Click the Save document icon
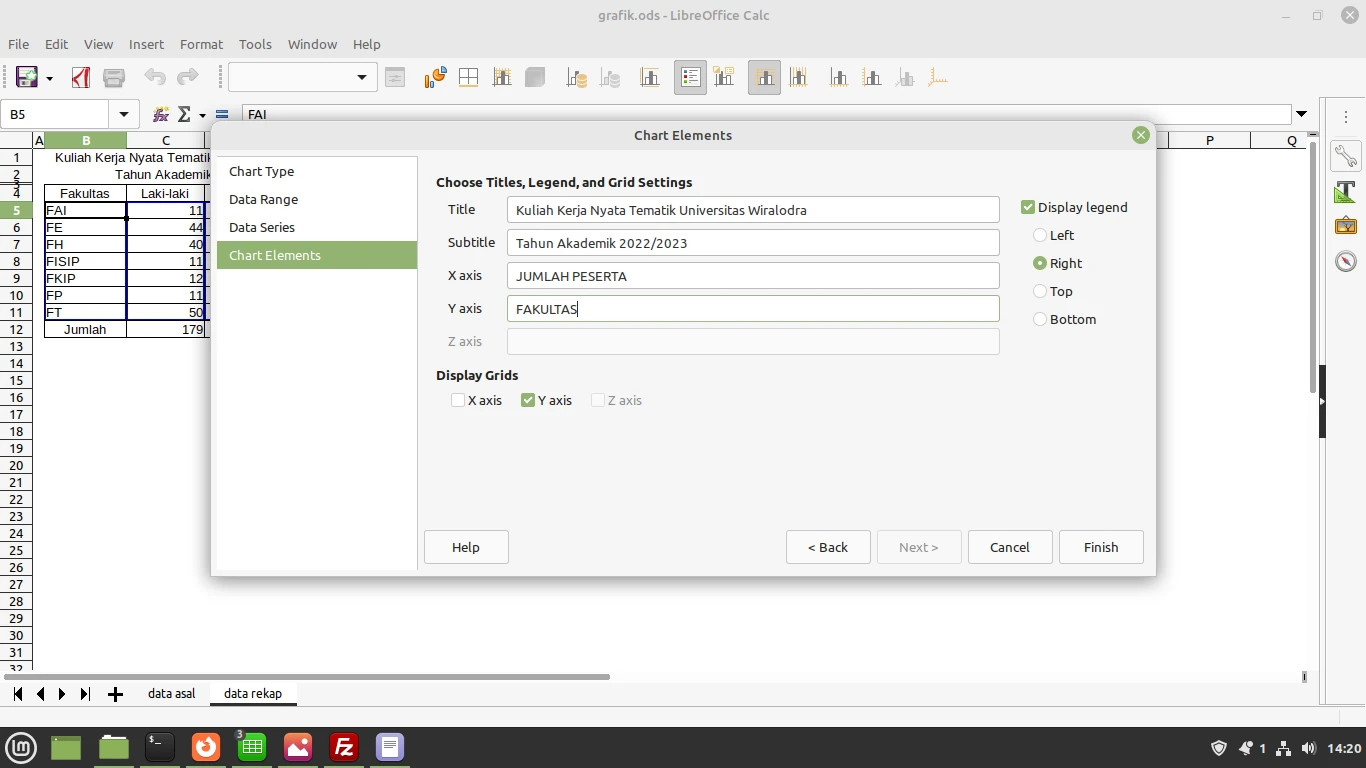The height and width of the screenshot is (768, 1366). 27,78
